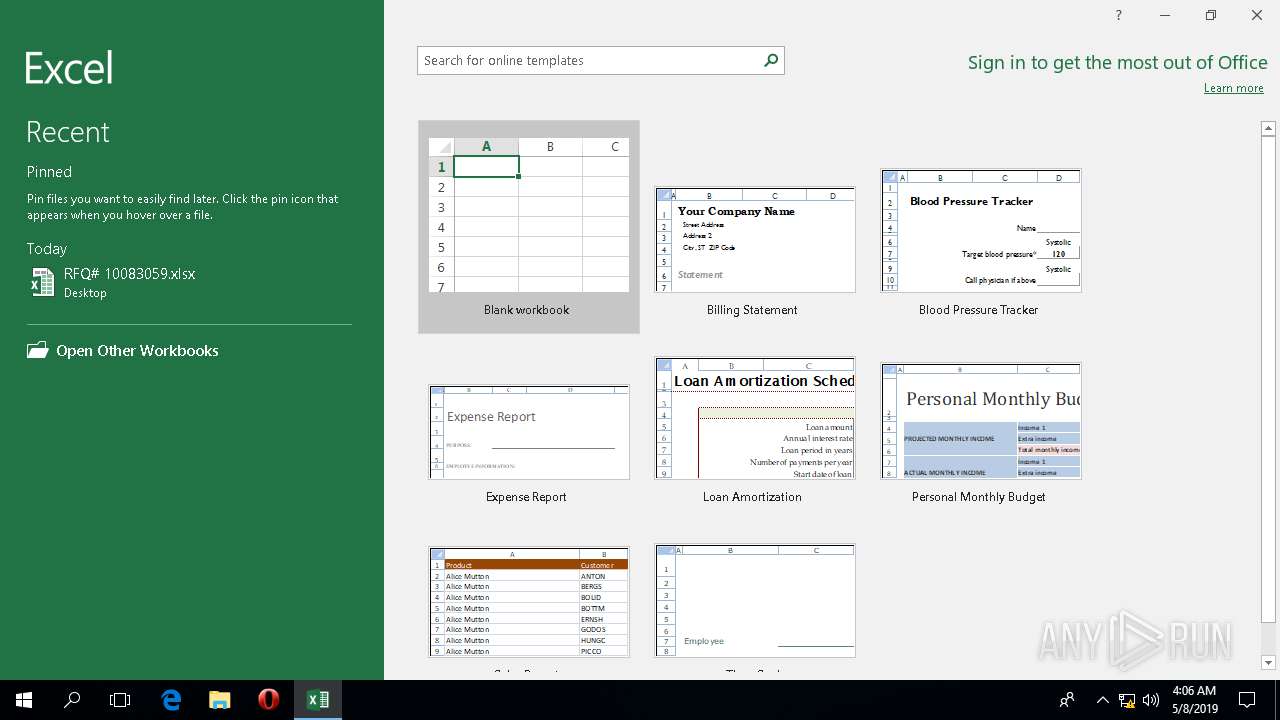Image resolution: width=1280 pixels, height=720 pixels.
Task: Click the scroll down arrow of templates list
Action: click(1268, 662)
